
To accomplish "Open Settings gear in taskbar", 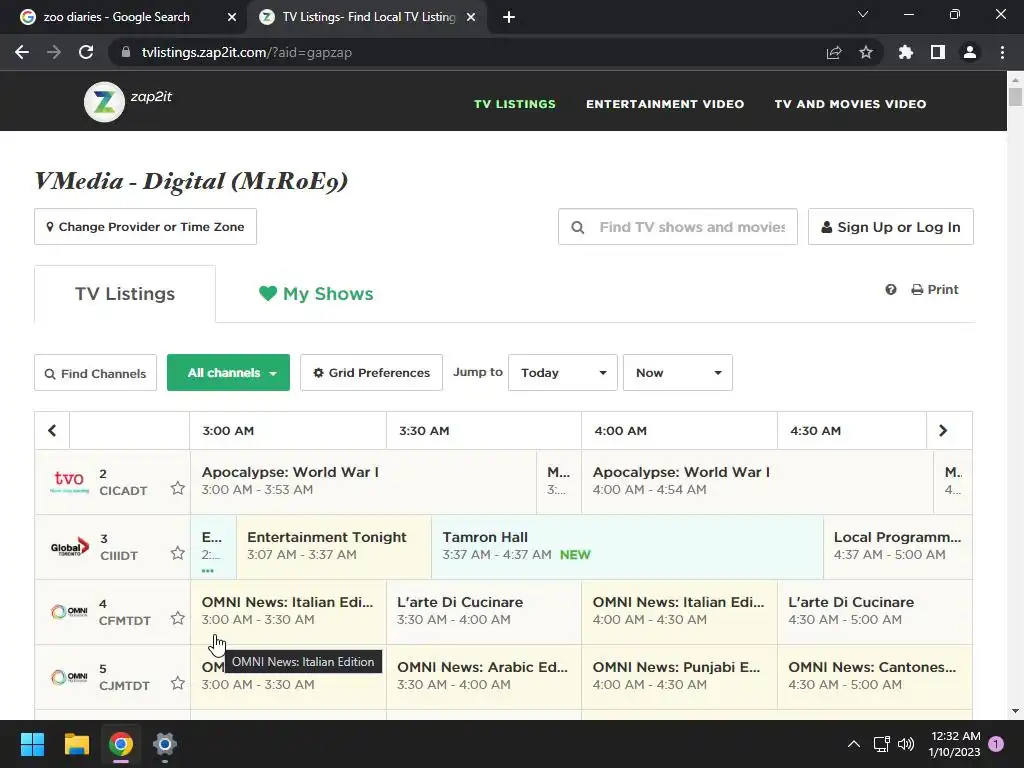I will click(x=165, y=744).
